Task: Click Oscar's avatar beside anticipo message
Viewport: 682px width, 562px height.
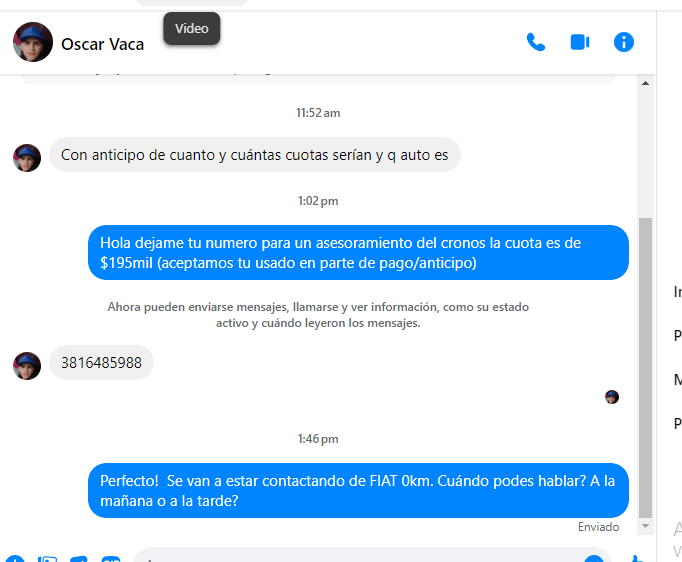Action: pos(27,158)
